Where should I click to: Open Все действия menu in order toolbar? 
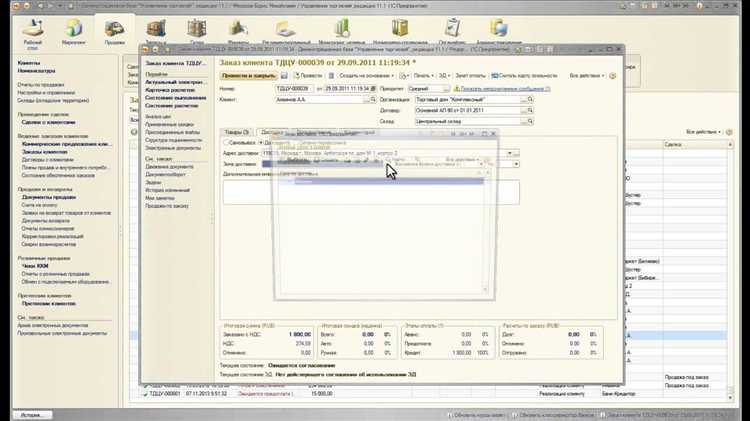[x=587, y=76]
